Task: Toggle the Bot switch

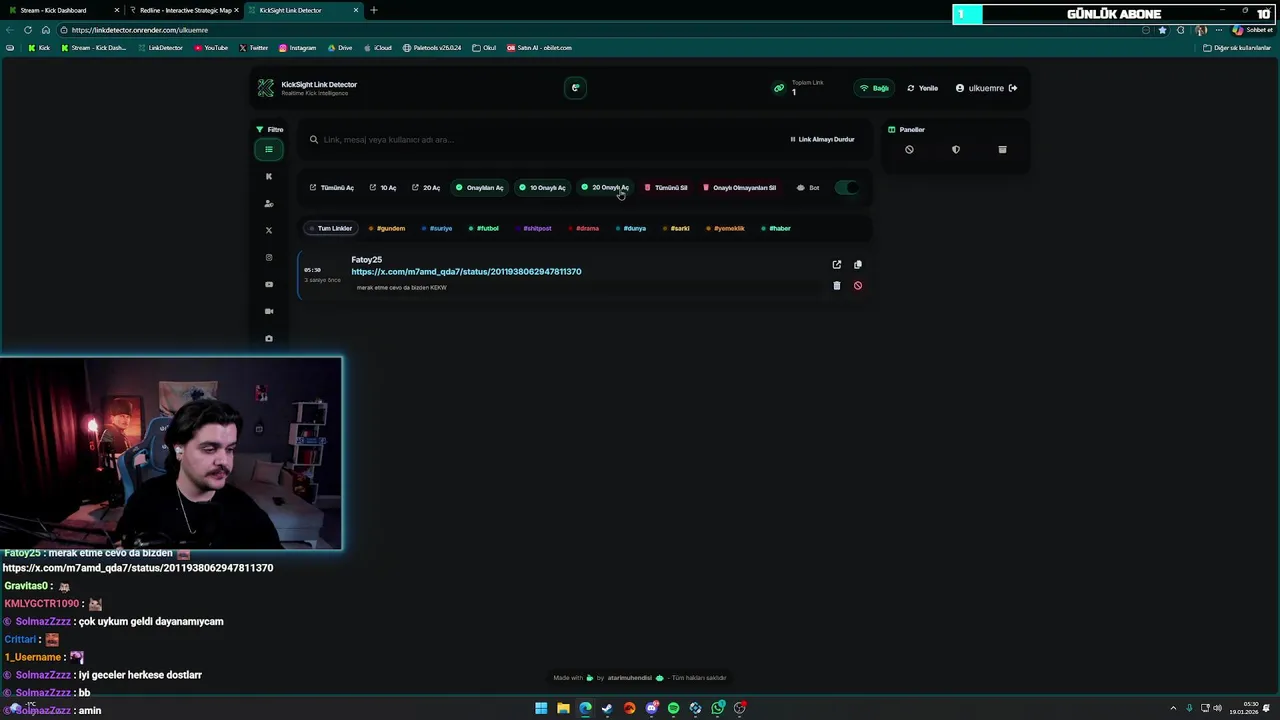Action: [847, 188]
